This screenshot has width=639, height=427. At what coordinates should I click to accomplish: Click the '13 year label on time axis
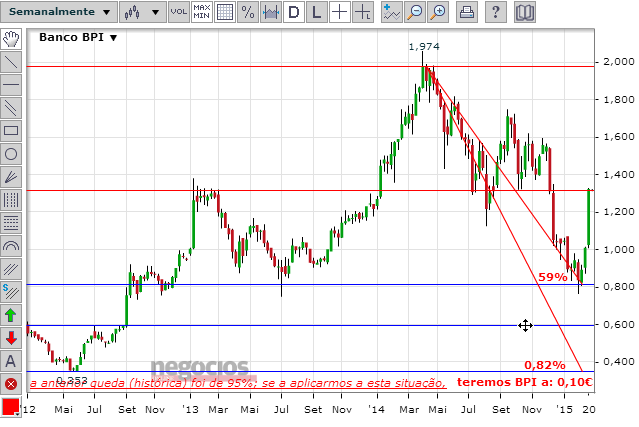[190, 409]
